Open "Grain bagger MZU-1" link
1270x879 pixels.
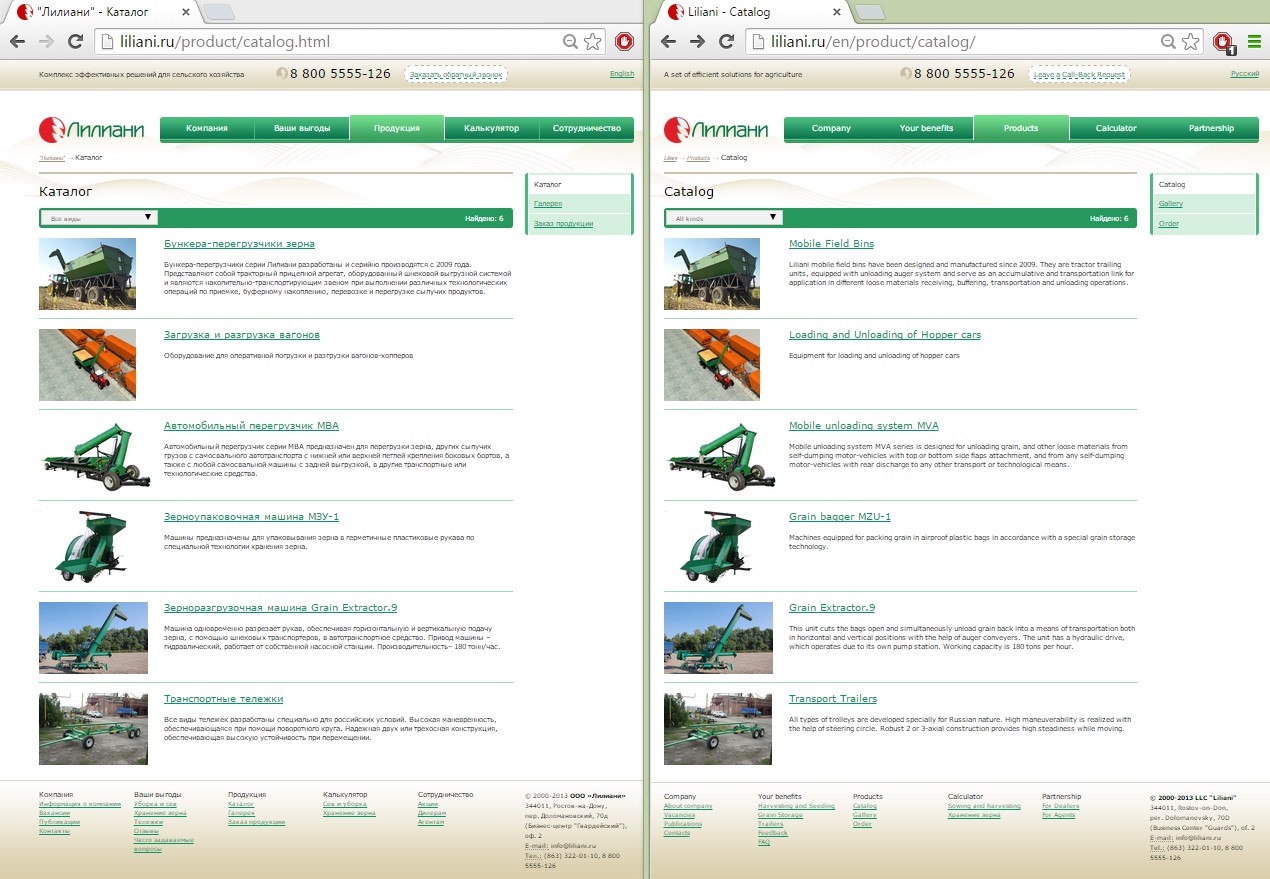pyautogui.click(x=840, y=516)
